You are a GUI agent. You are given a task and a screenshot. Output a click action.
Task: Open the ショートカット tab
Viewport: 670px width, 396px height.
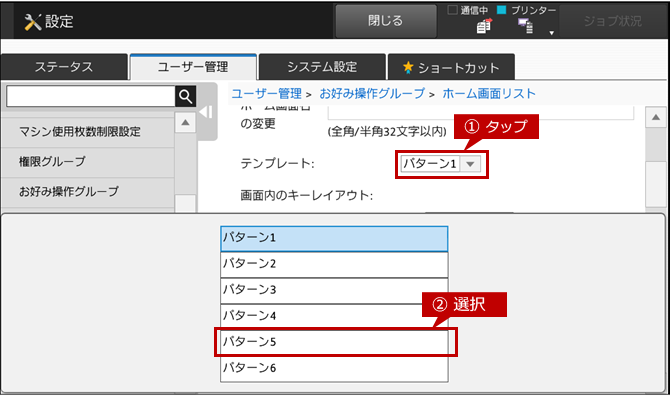tap(451, 67)
